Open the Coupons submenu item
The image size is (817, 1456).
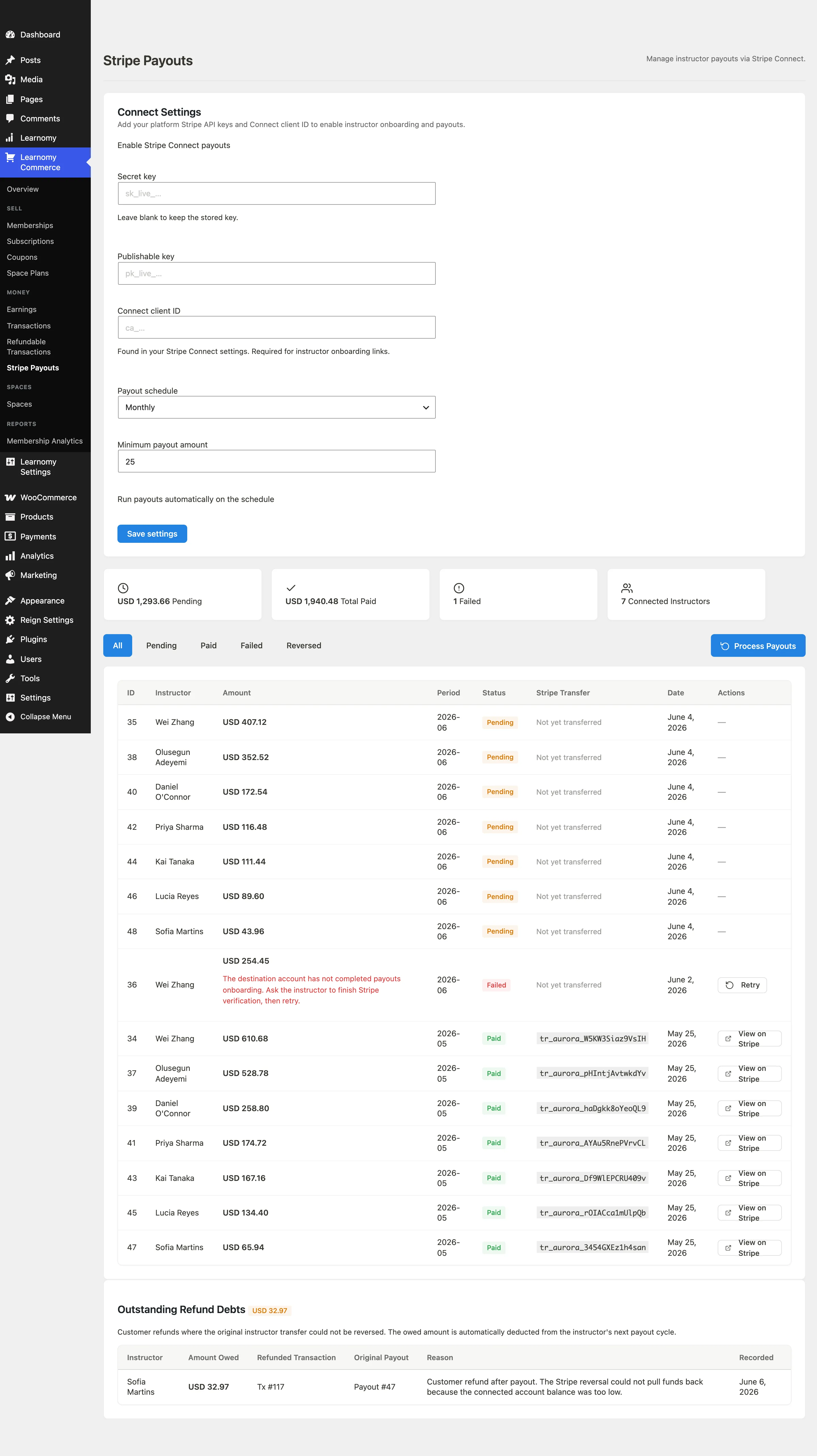click(22, 257)
